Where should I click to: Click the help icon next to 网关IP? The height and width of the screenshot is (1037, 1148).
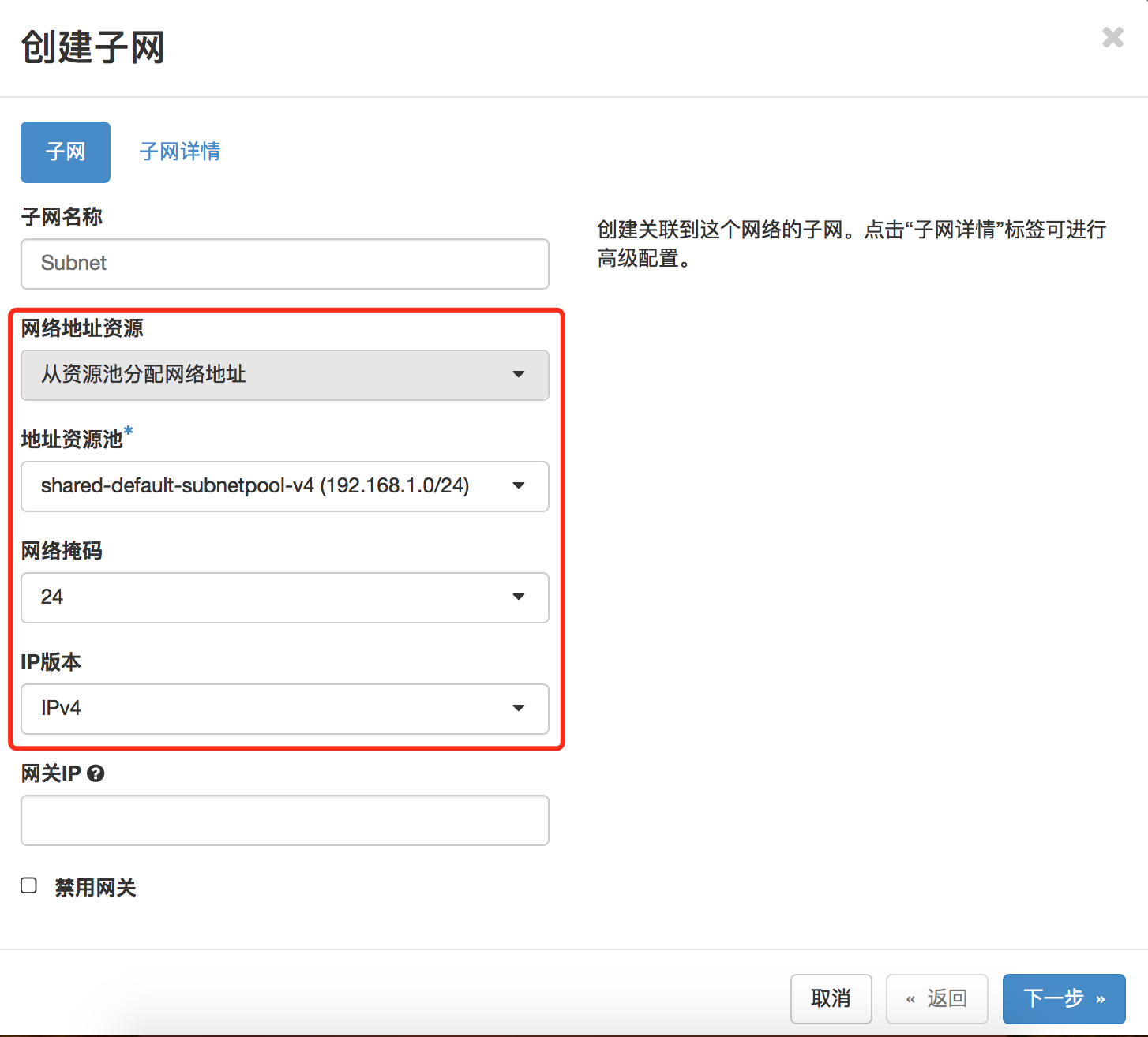pyautogui.click(x=96, y=773)
